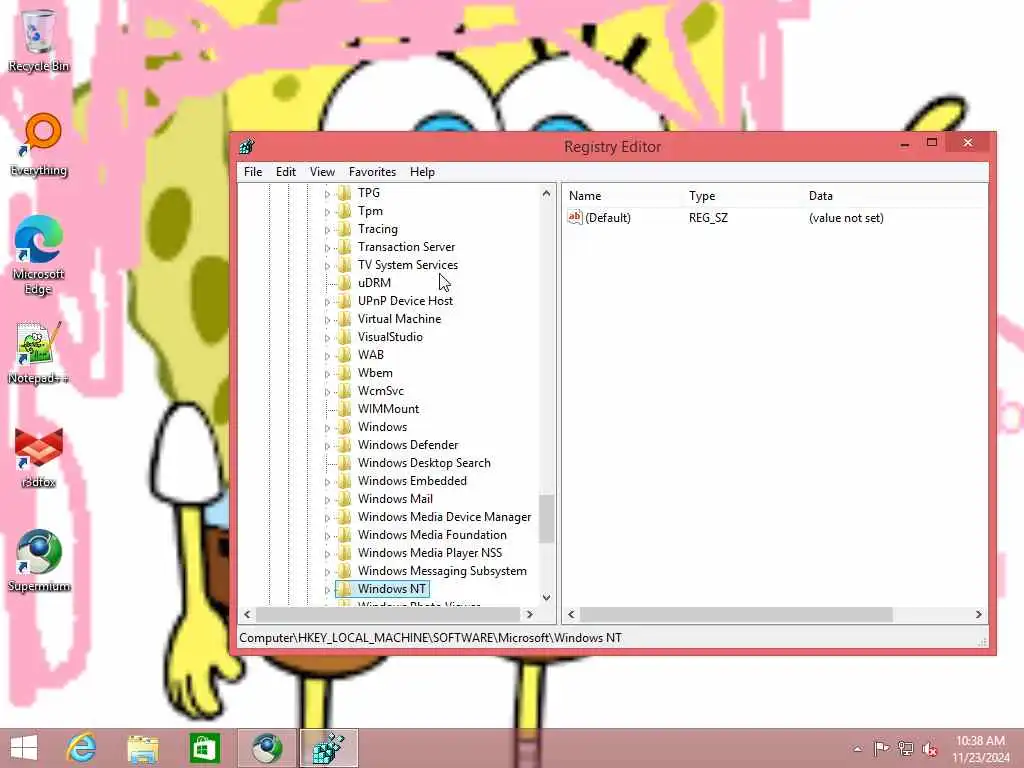1024x768 pixels.
Task: Click the (value not set) data cell
Action: tap(846, 217)
